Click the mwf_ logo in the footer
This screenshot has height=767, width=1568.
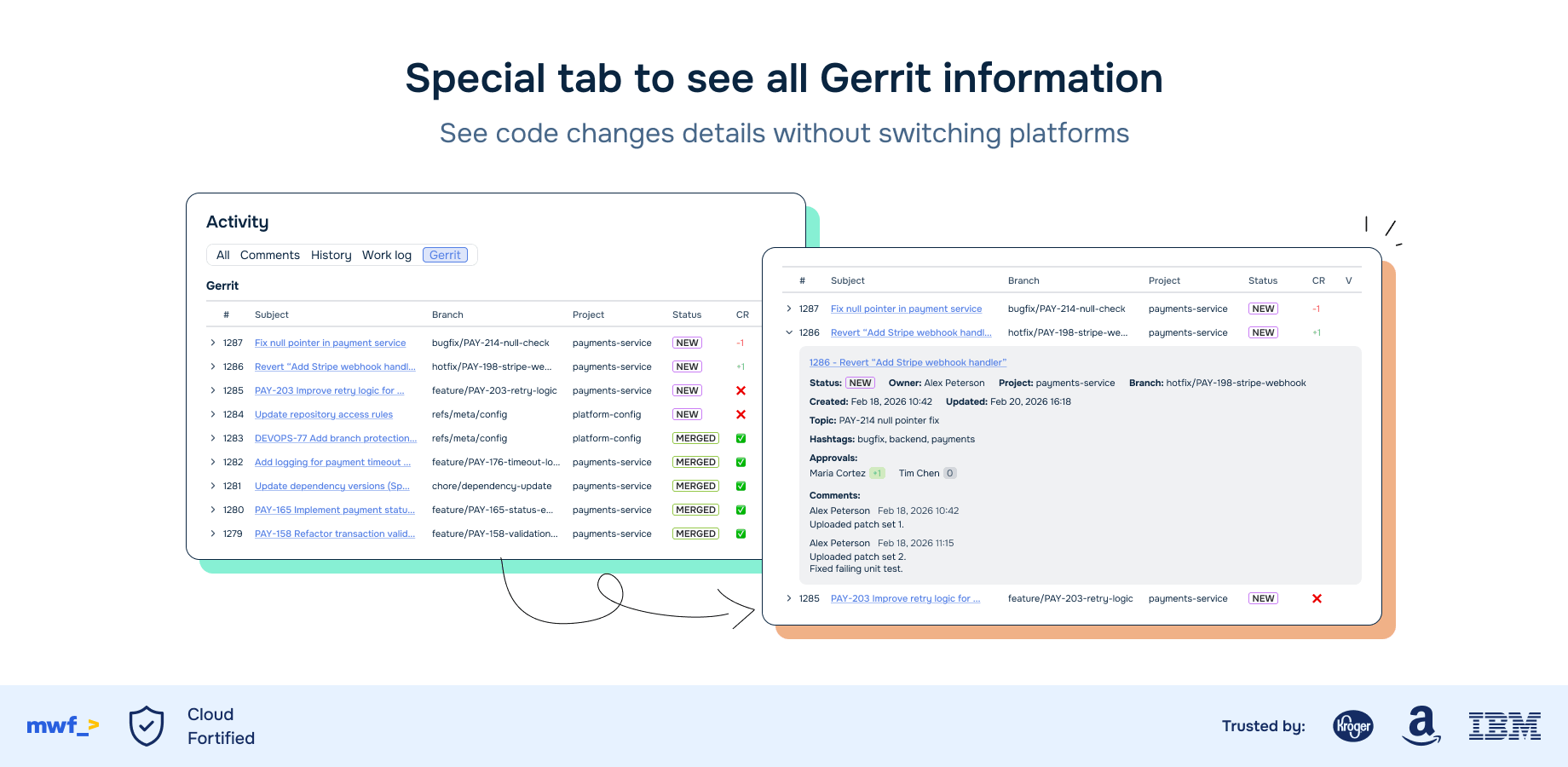coord(63,726)
